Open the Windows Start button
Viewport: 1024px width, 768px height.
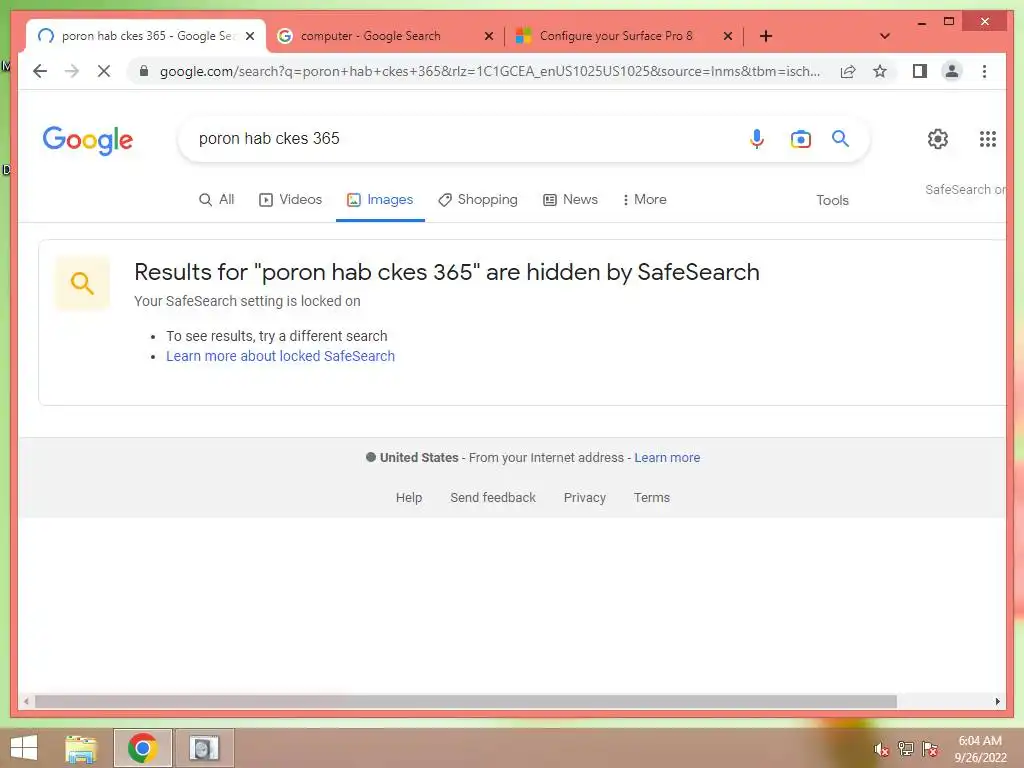coord(24,748)
